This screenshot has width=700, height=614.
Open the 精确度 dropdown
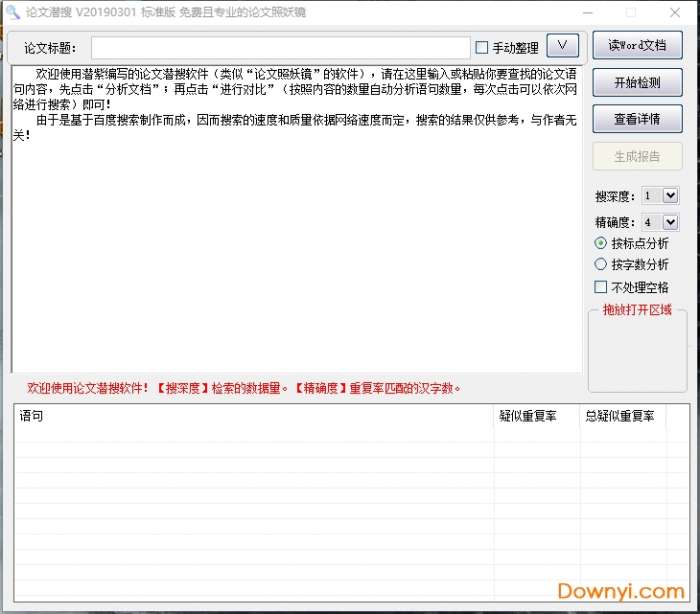[670, 222]
